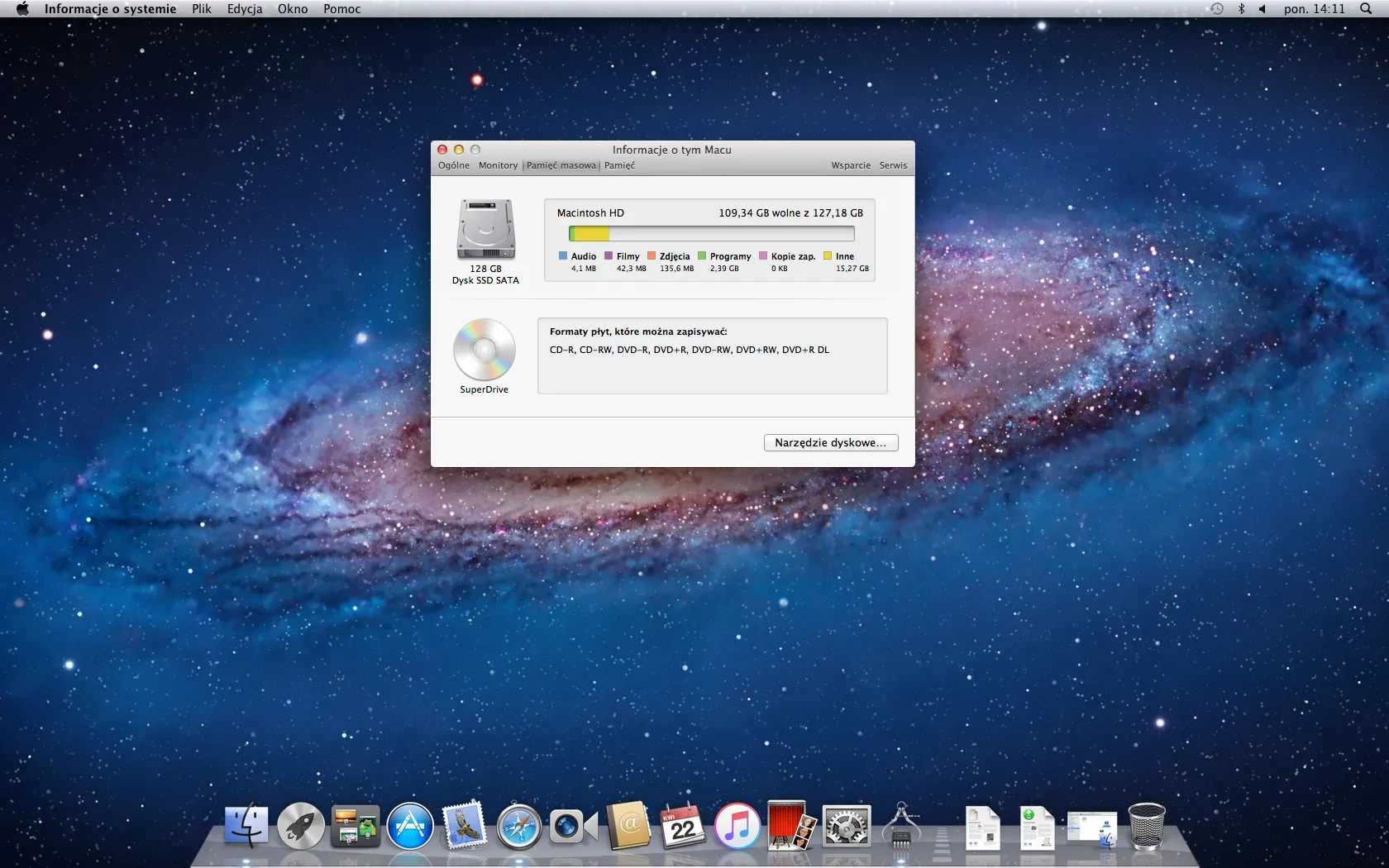Open document with green badge in Dock
Screen dimensions: 1389x868
click(x=1037, y=828)
